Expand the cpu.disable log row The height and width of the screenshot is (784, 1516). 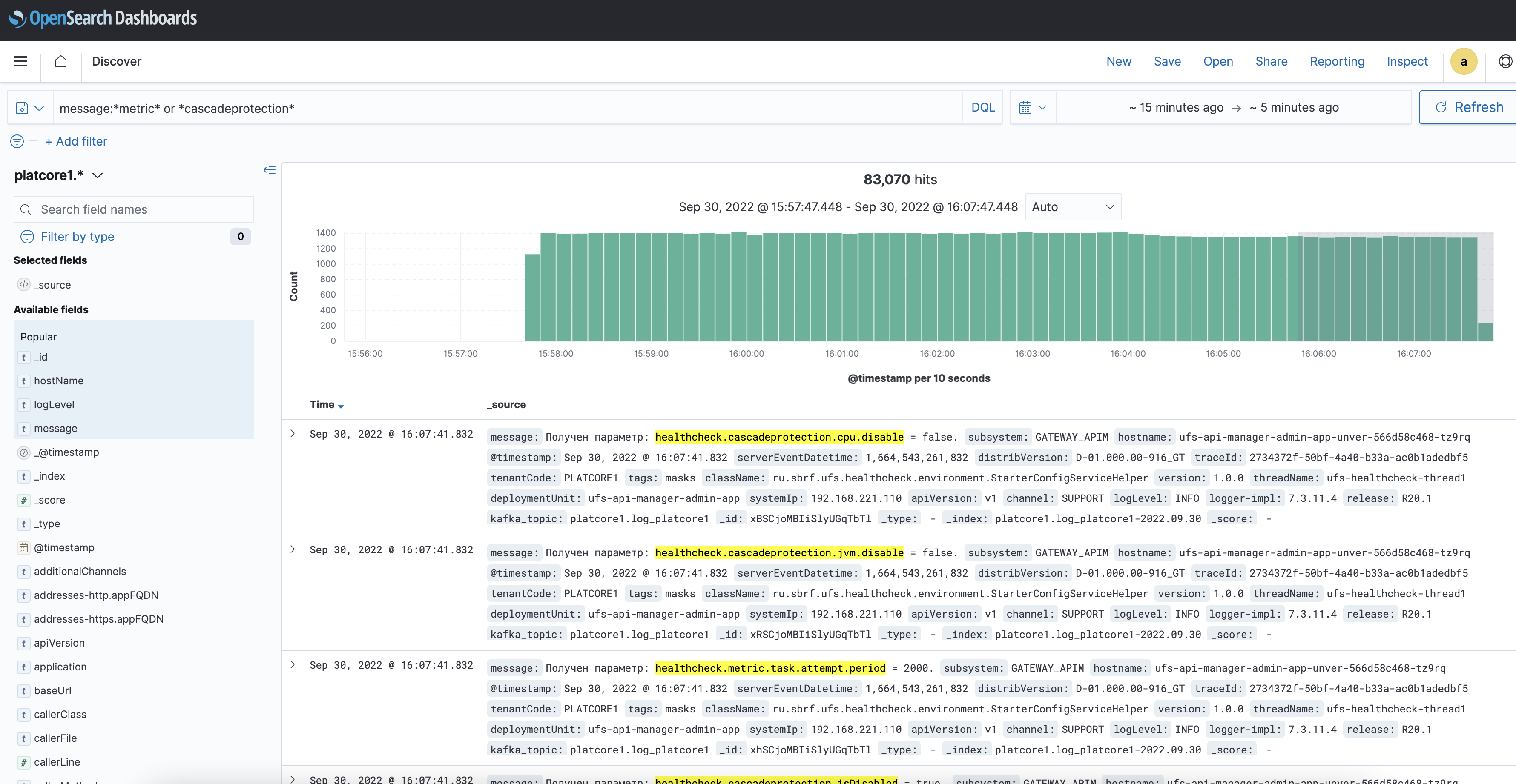(x=293, y=433)
